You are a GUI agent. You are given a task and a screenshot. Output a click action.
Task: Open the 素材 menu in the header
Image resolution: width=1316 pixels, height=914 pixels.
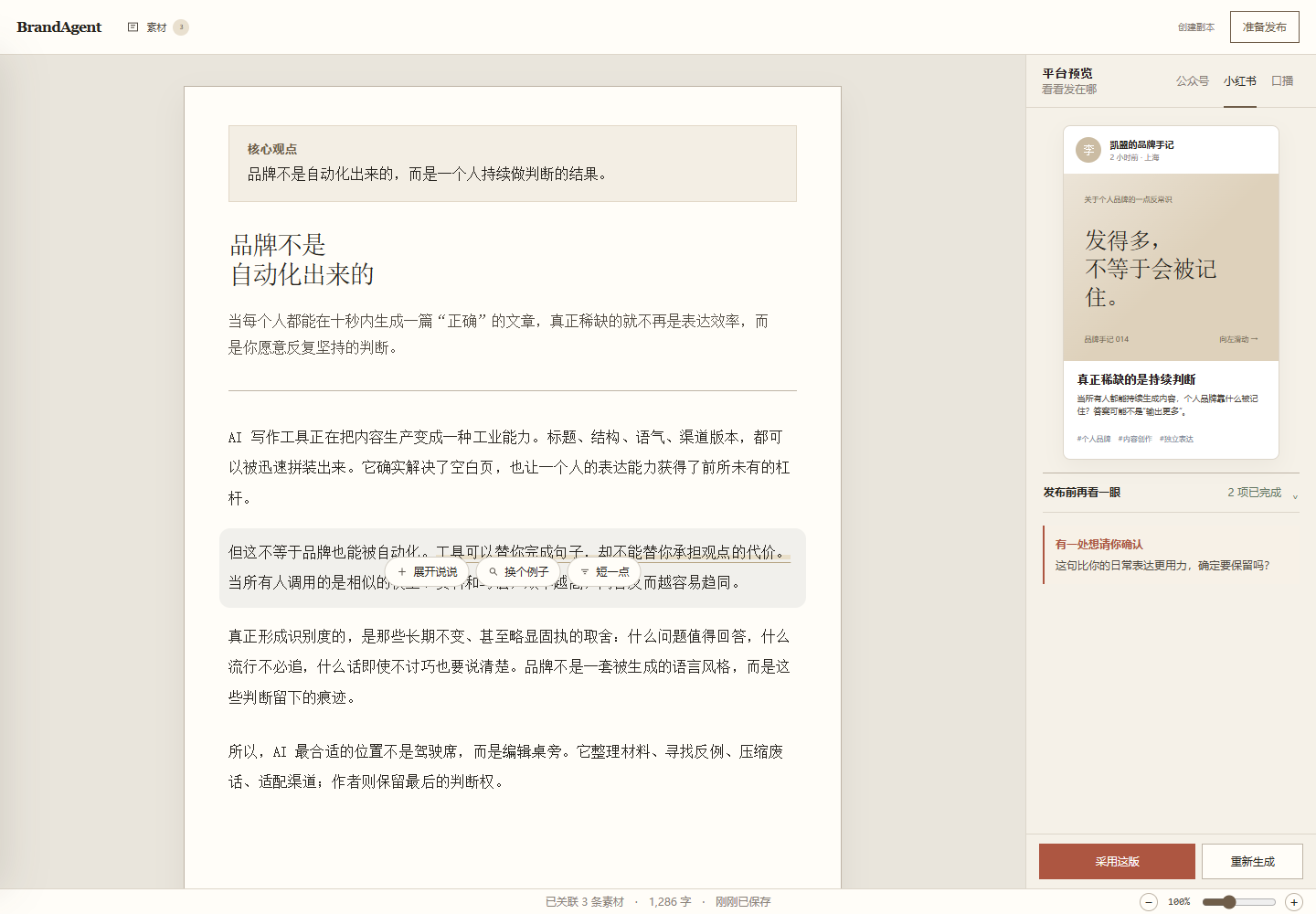click(x=156, y=27)
